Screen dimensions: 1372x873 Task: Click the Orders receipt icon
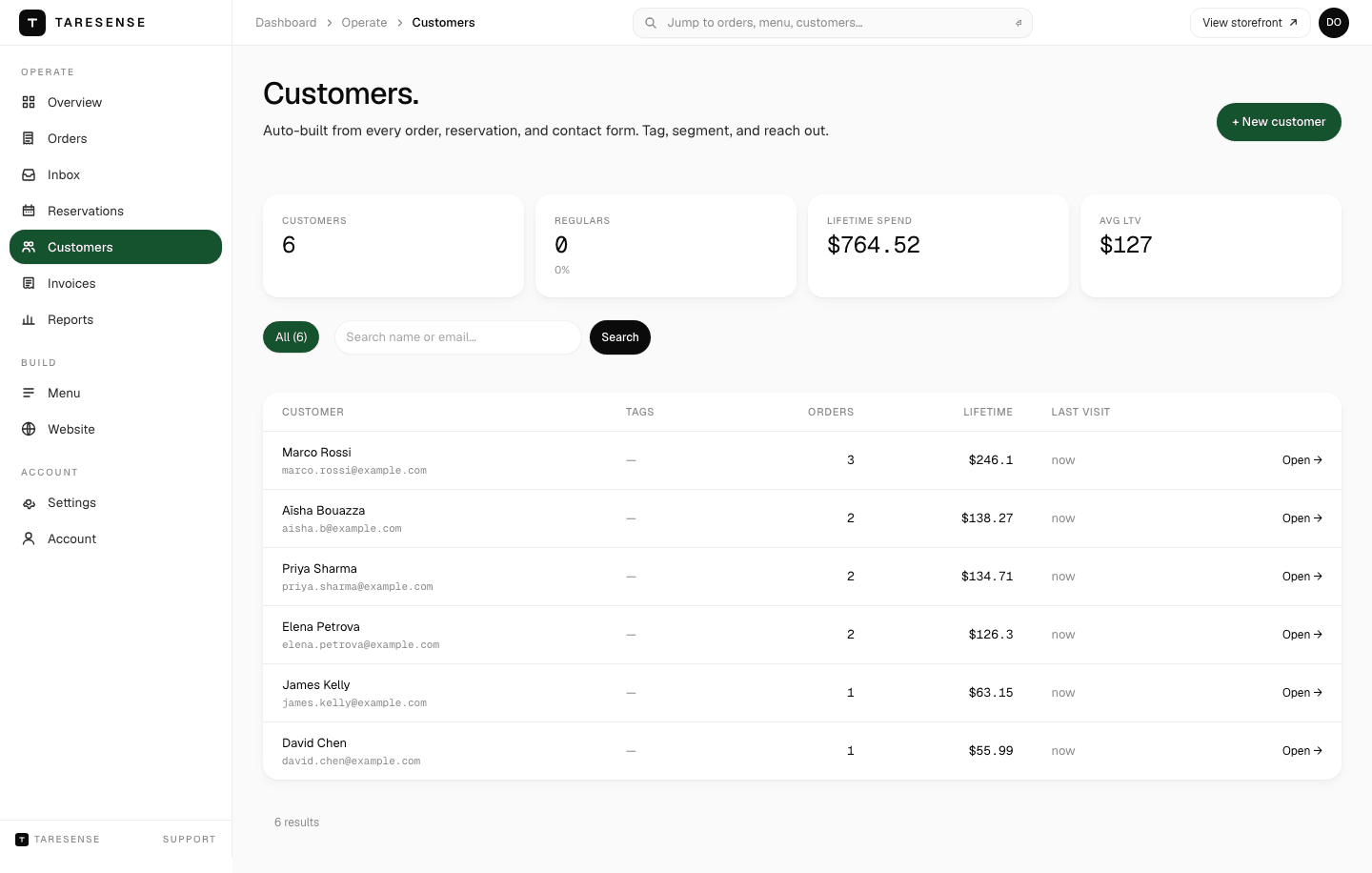(29, 138)
